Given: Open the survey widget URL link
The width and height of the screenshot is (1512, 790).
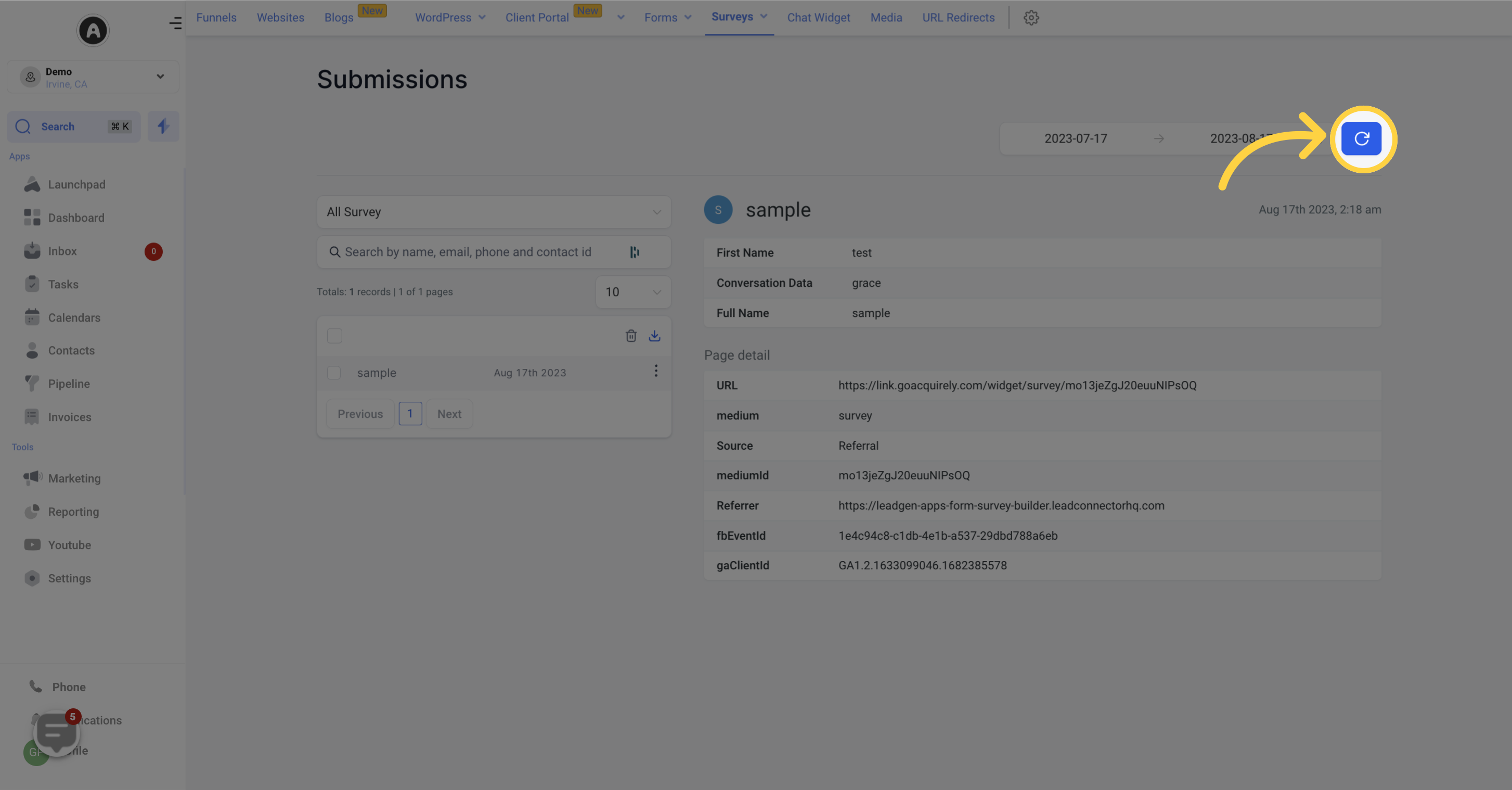Looking at the screenshot, I should 1017,385.
